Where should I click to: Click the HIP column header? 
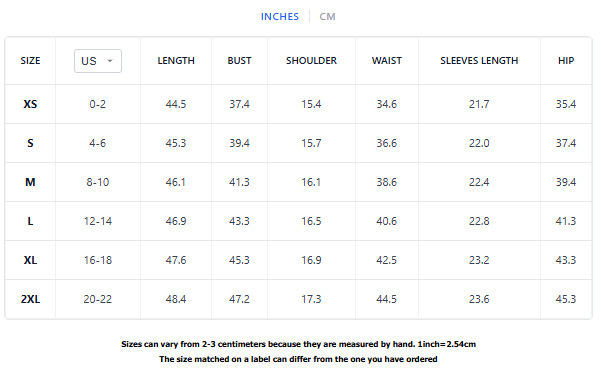566,61
